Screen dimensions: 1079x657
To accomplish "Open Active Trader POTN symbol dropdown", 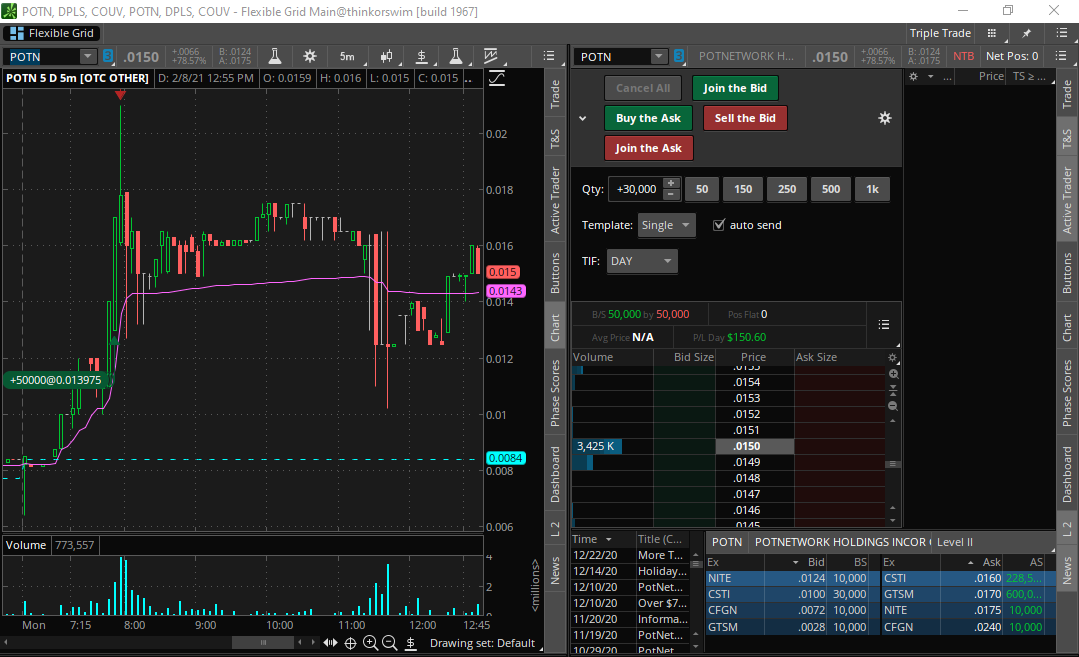I will [x=659, y=56].
